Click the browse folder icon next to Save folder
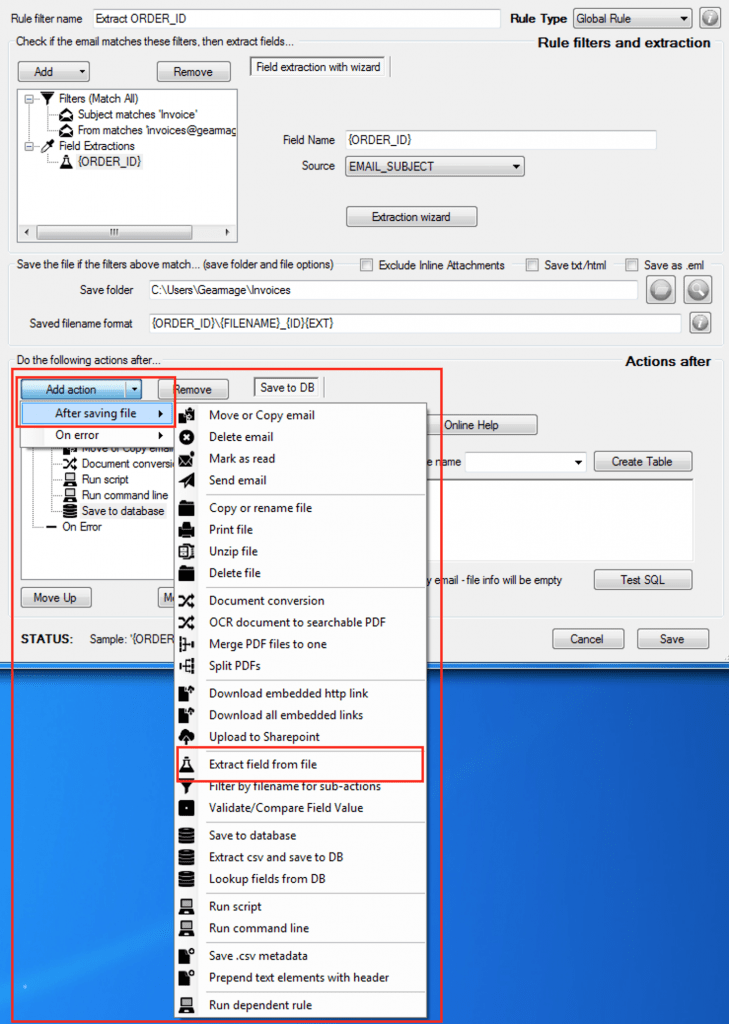Image resolution: width=729 pixels, height=1024 pixels. pos(660,290)
